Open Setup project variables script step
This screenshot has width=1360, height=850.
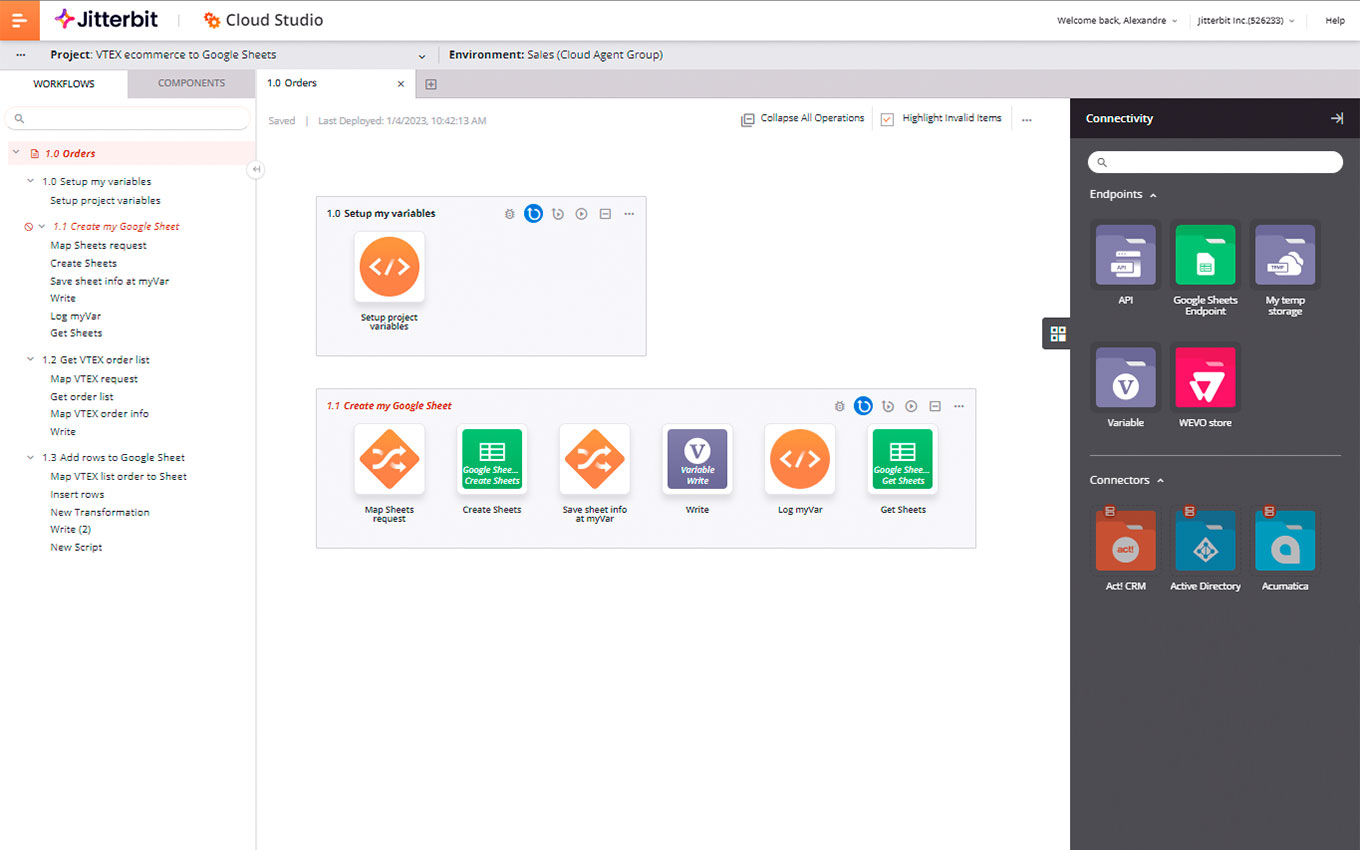[389, 267]
